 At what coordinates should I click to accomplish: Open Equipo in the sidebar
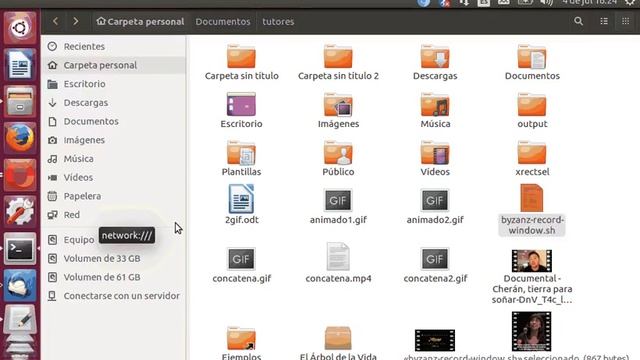tap(78, 240)
